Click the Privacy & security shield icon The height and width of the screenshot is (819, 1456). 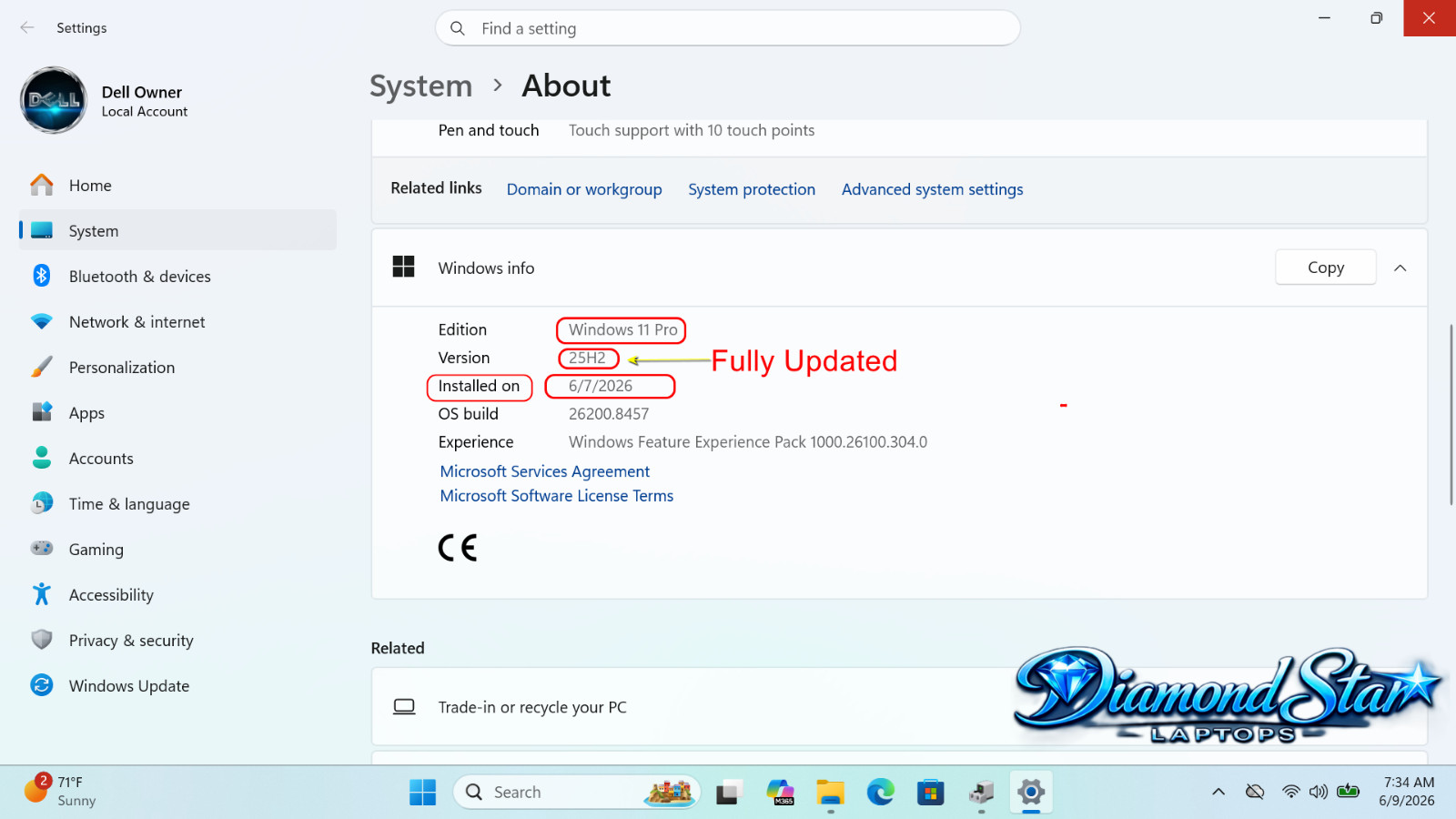(x=42, y=640)
